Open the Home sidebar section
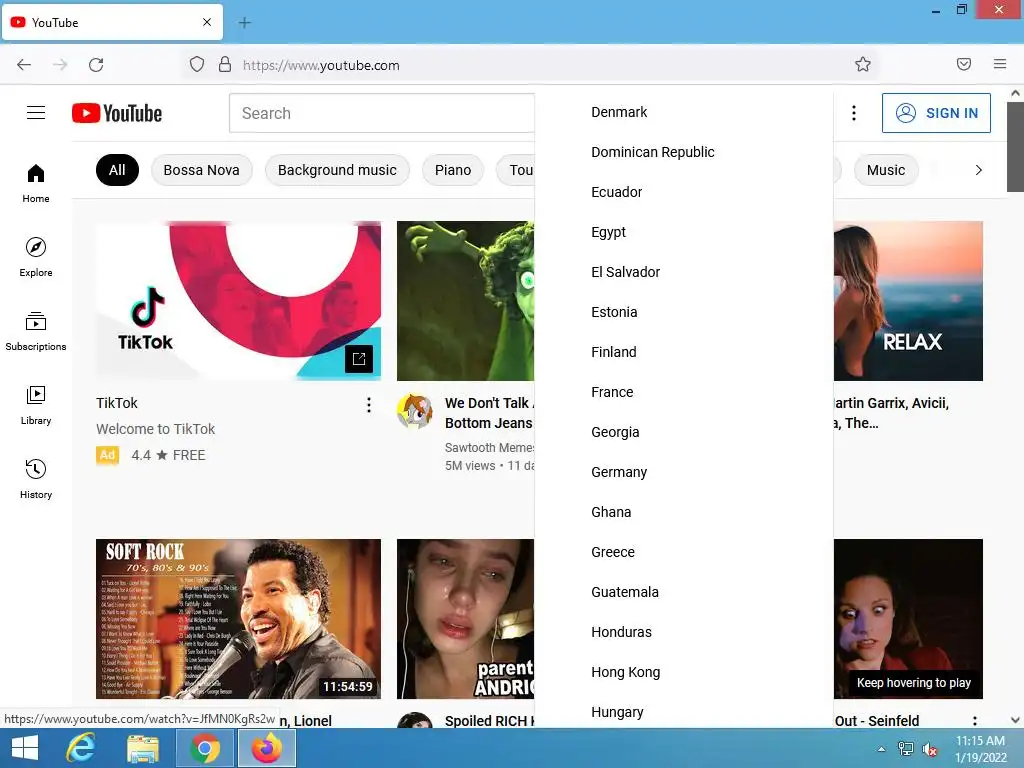 pyautogui.click(x=36, y=184)
